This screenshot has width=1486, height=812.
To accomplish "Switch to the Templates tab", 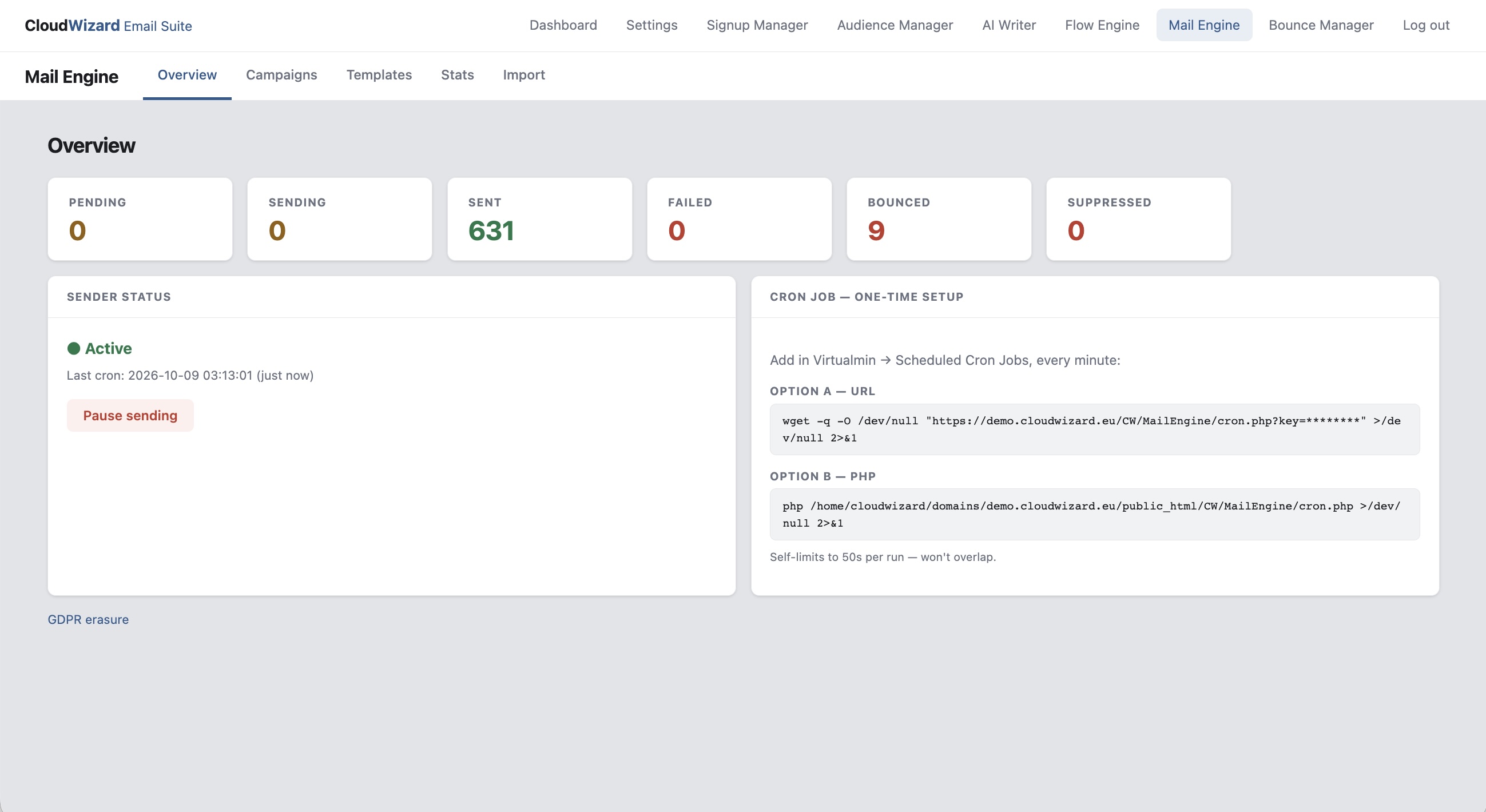I will point(379,75).
